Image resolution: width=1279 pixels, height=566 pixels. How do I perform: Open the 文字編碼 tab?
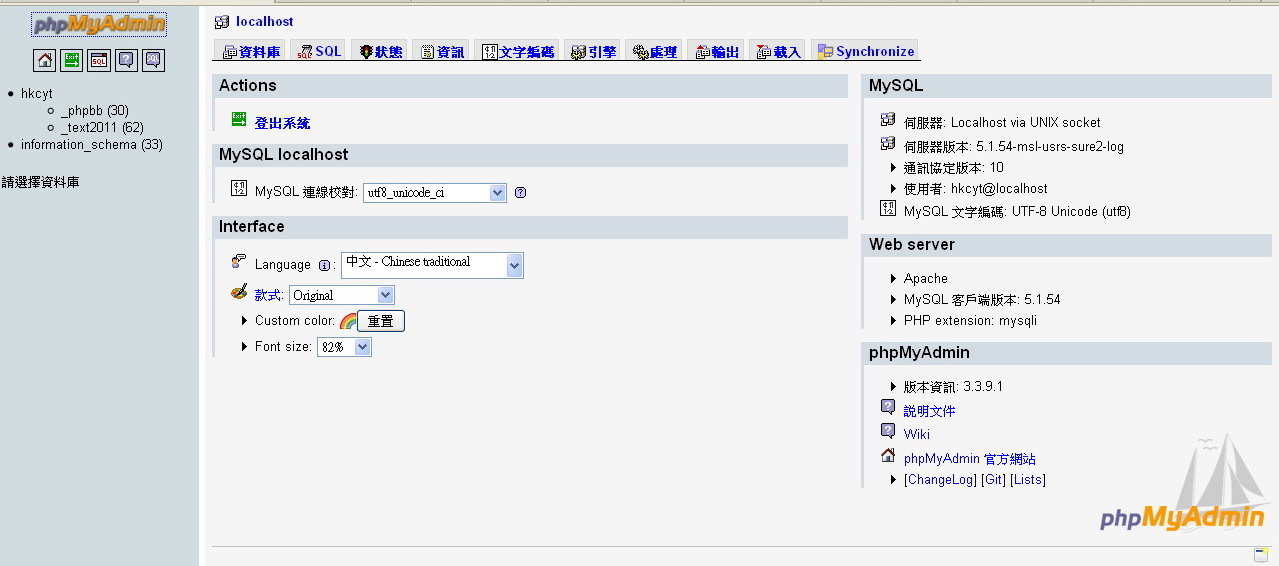click(518, 51)
